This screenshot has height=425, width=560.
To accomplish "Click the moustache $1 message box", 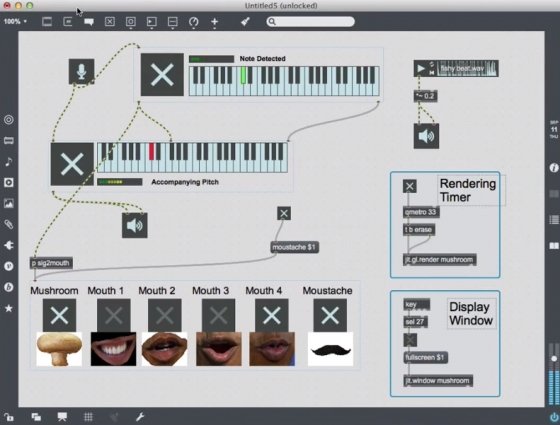I will click(295, 247).
